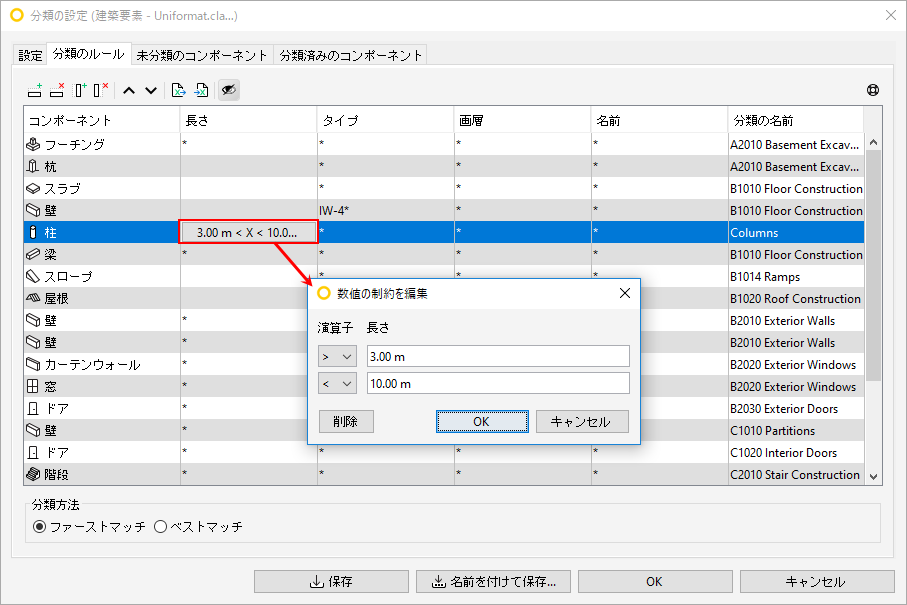907x605 pixels.
Task: Click the 長さ column header
Action: click(249, 120)
